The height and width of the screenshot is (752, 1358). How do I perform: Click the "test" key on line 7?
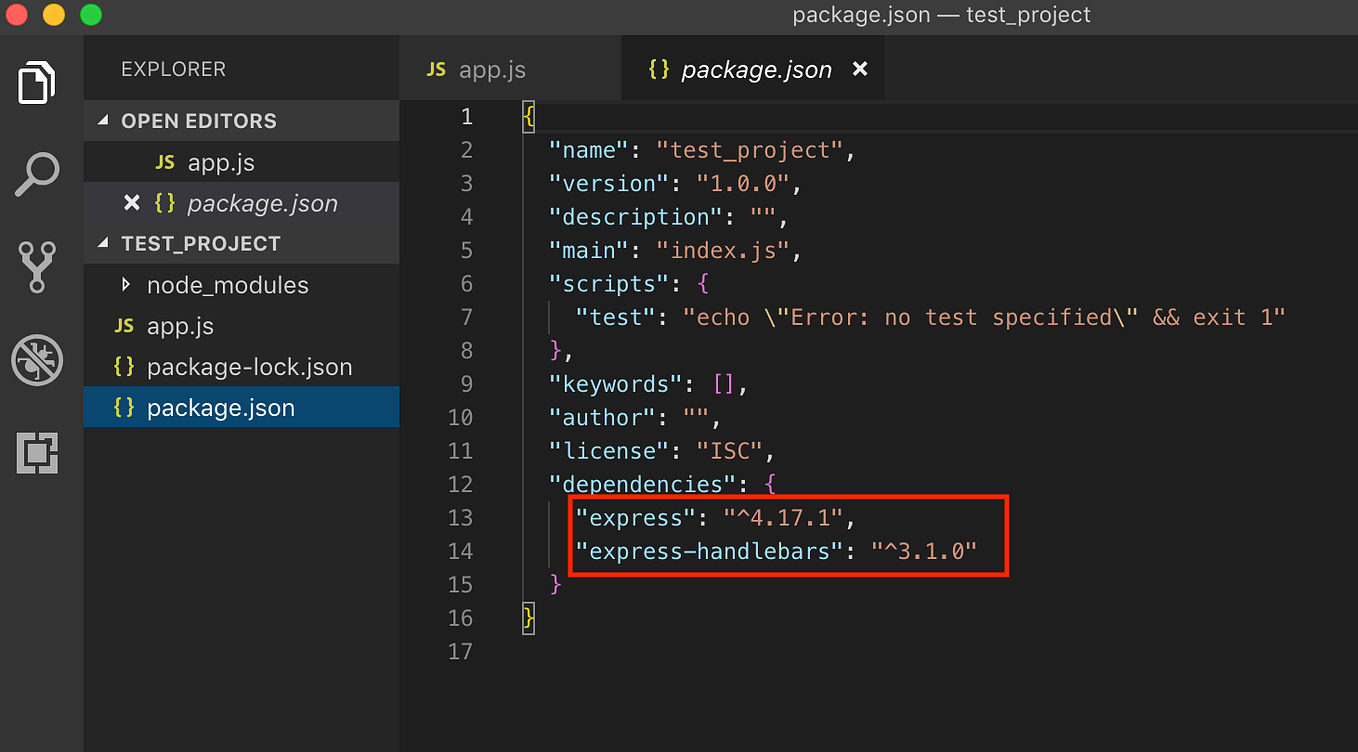coord(616,318)
